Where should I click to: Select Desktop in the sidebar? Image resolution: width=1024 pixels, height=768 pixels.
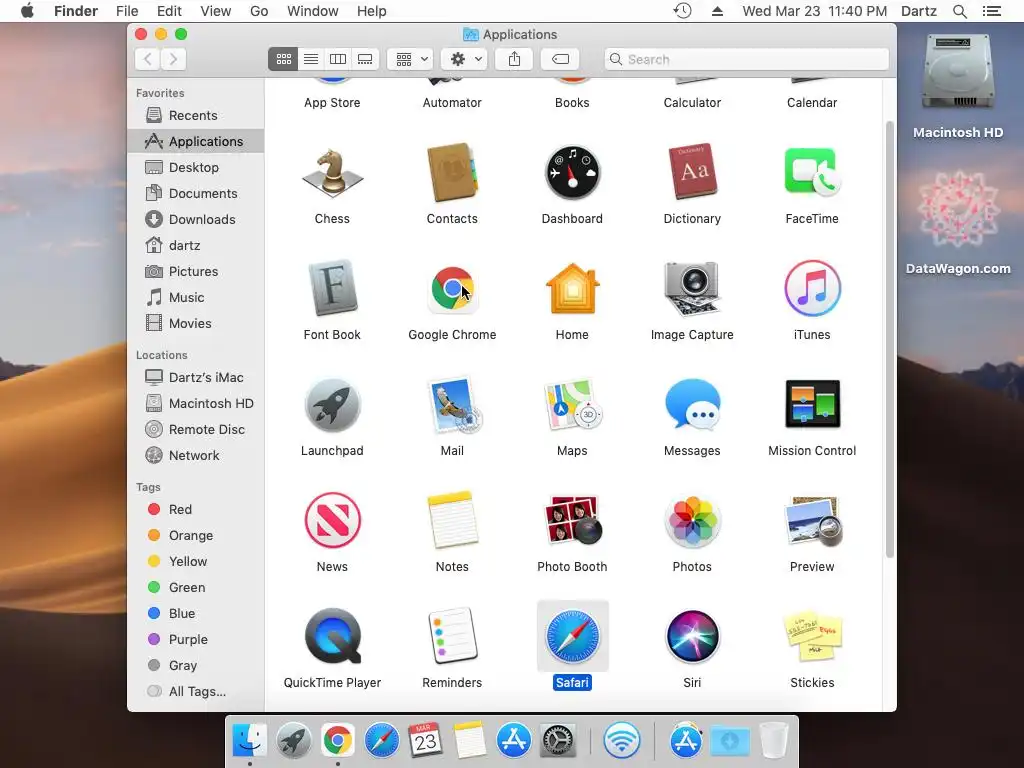click(195, 168)
